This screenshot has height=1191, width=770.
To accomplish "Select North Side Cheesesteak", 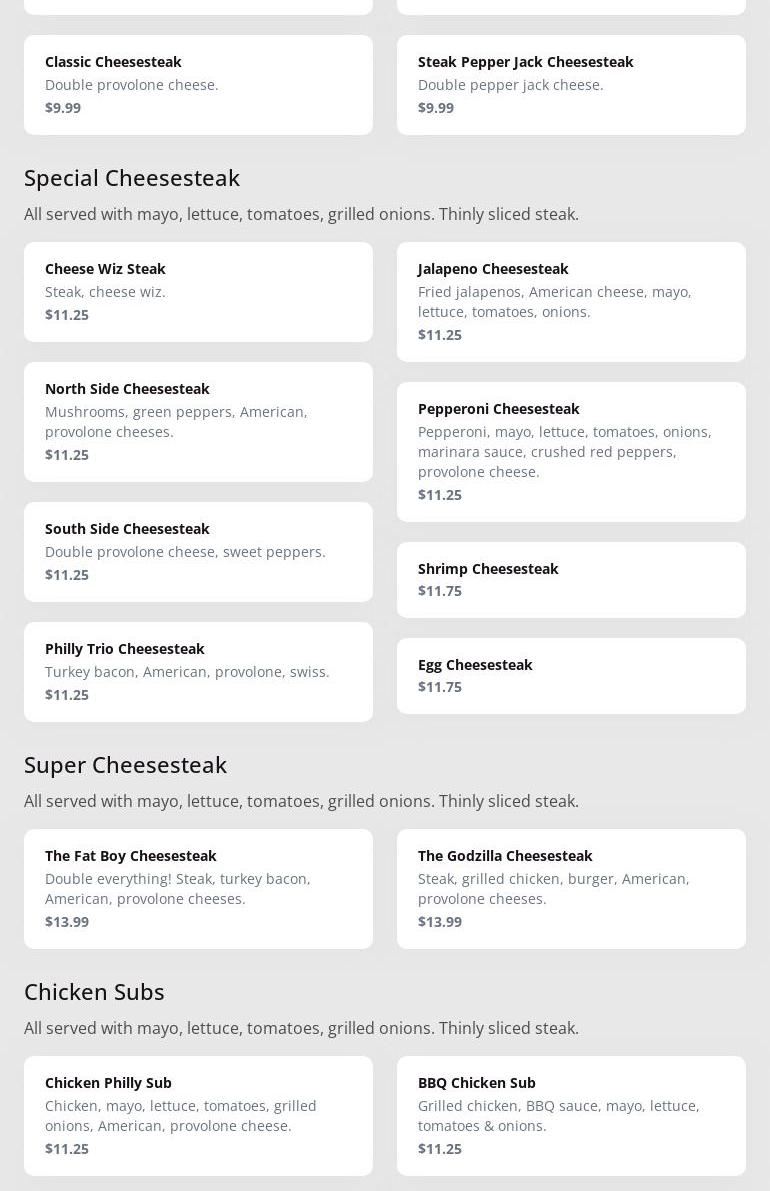I will [198, 421].
